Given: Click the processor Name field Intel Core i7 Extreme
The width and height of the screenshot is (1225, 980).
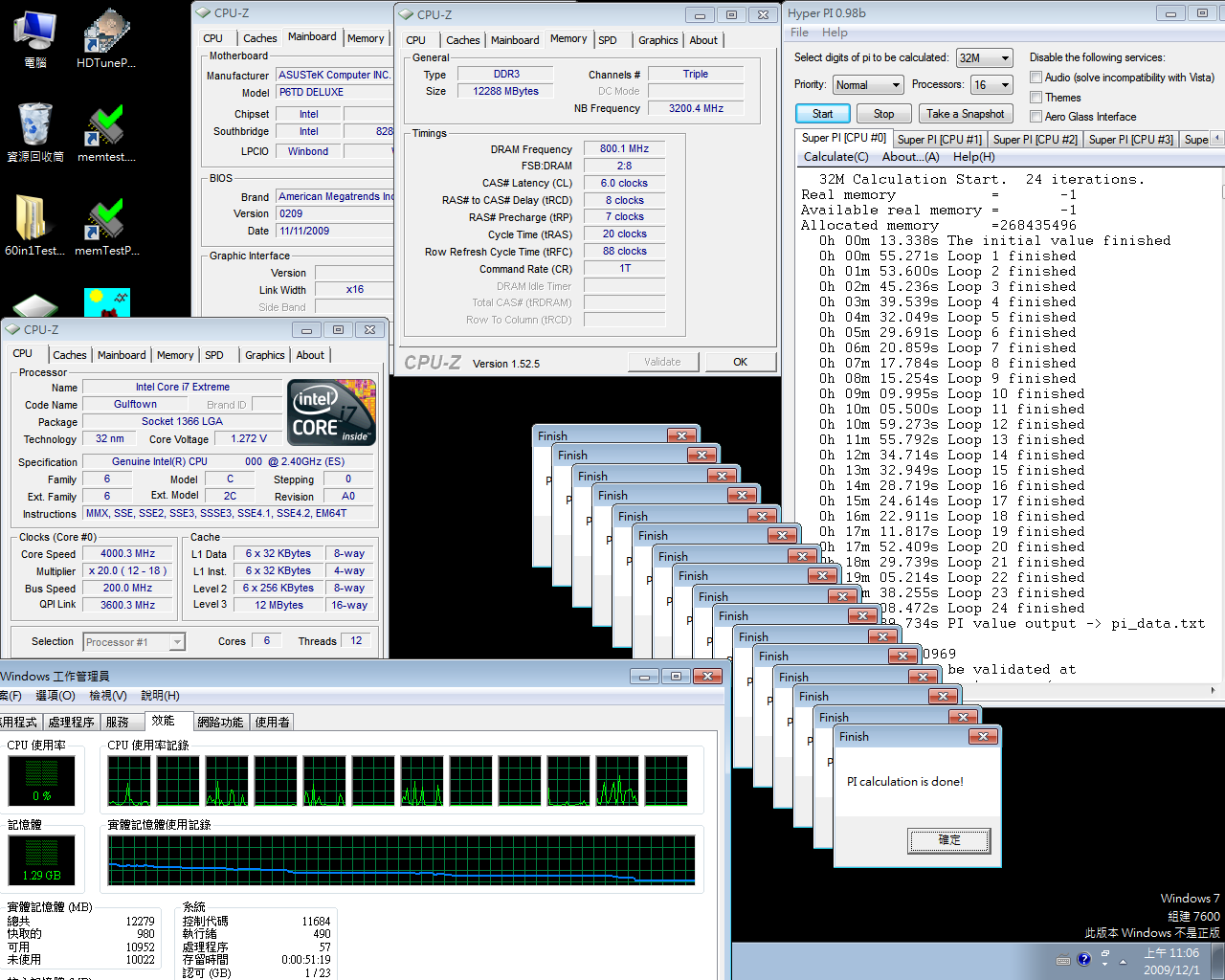Looking at the screenshot, I should point(183,388).
